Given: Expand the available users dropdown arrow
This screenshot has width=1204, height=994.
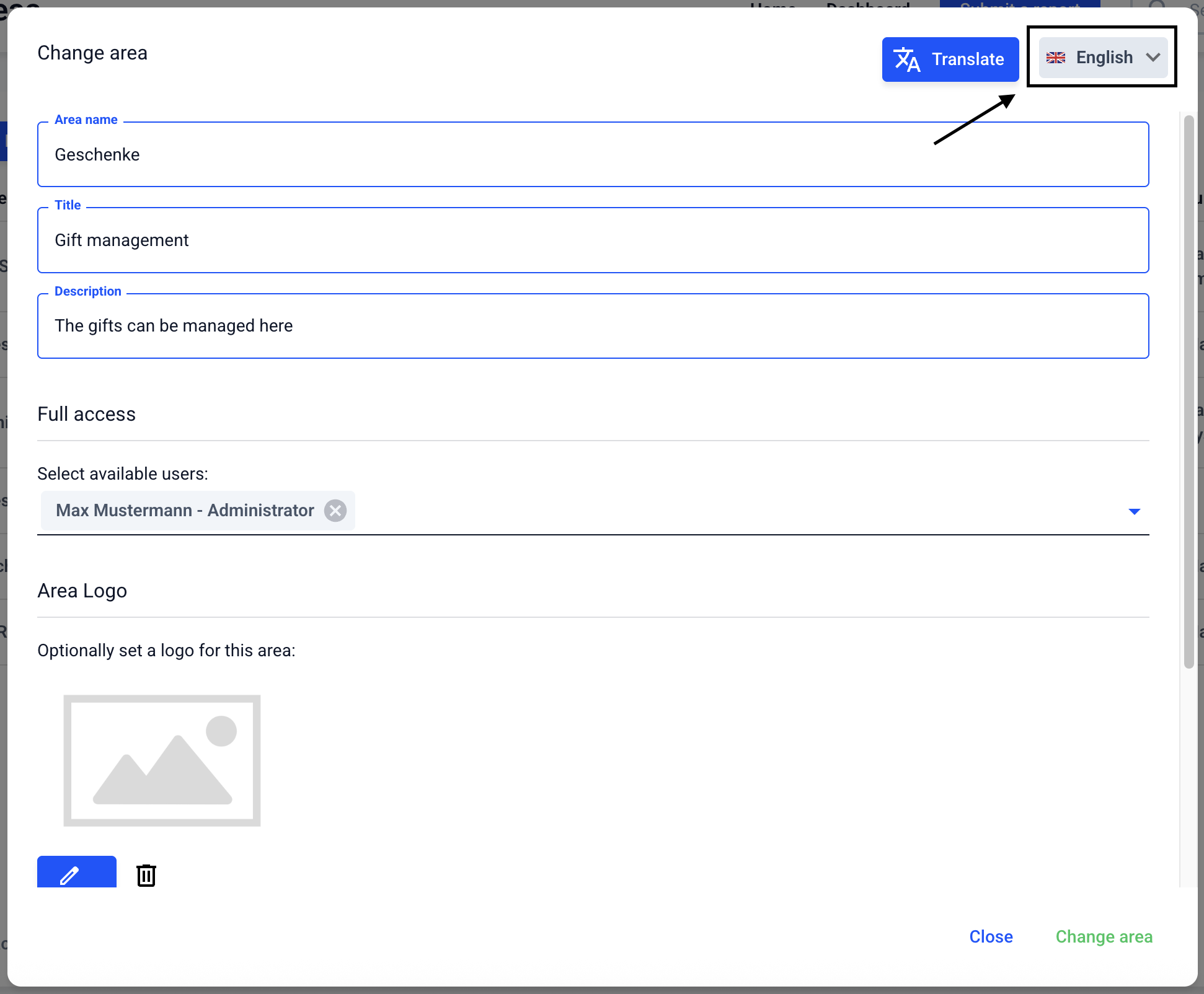Looking at the screenshot, I should (1134, 511).
